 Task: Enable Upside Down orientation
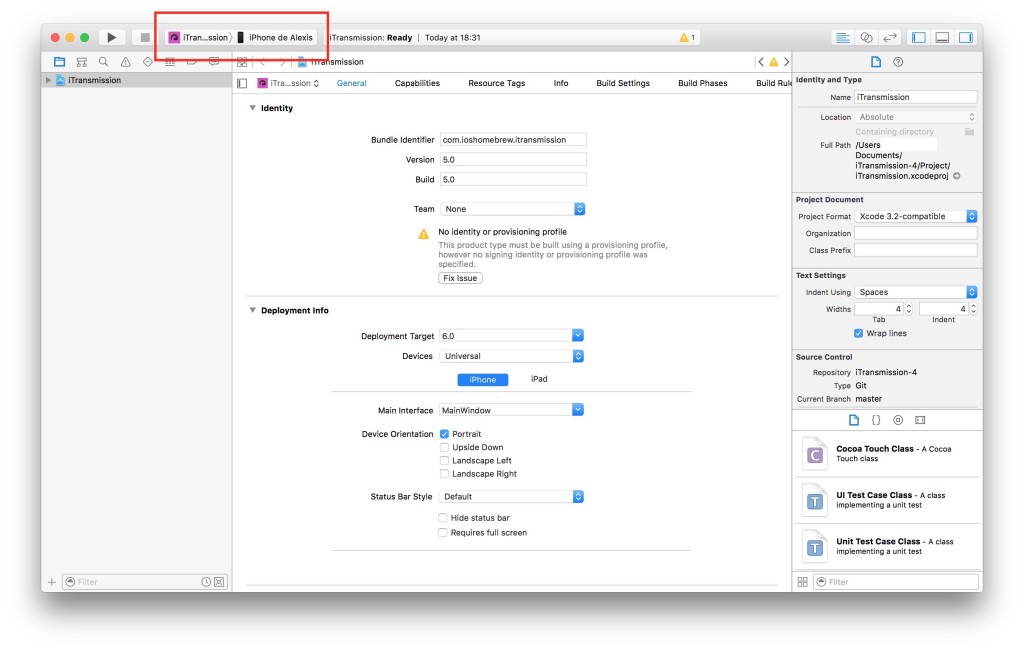[444, 447]
